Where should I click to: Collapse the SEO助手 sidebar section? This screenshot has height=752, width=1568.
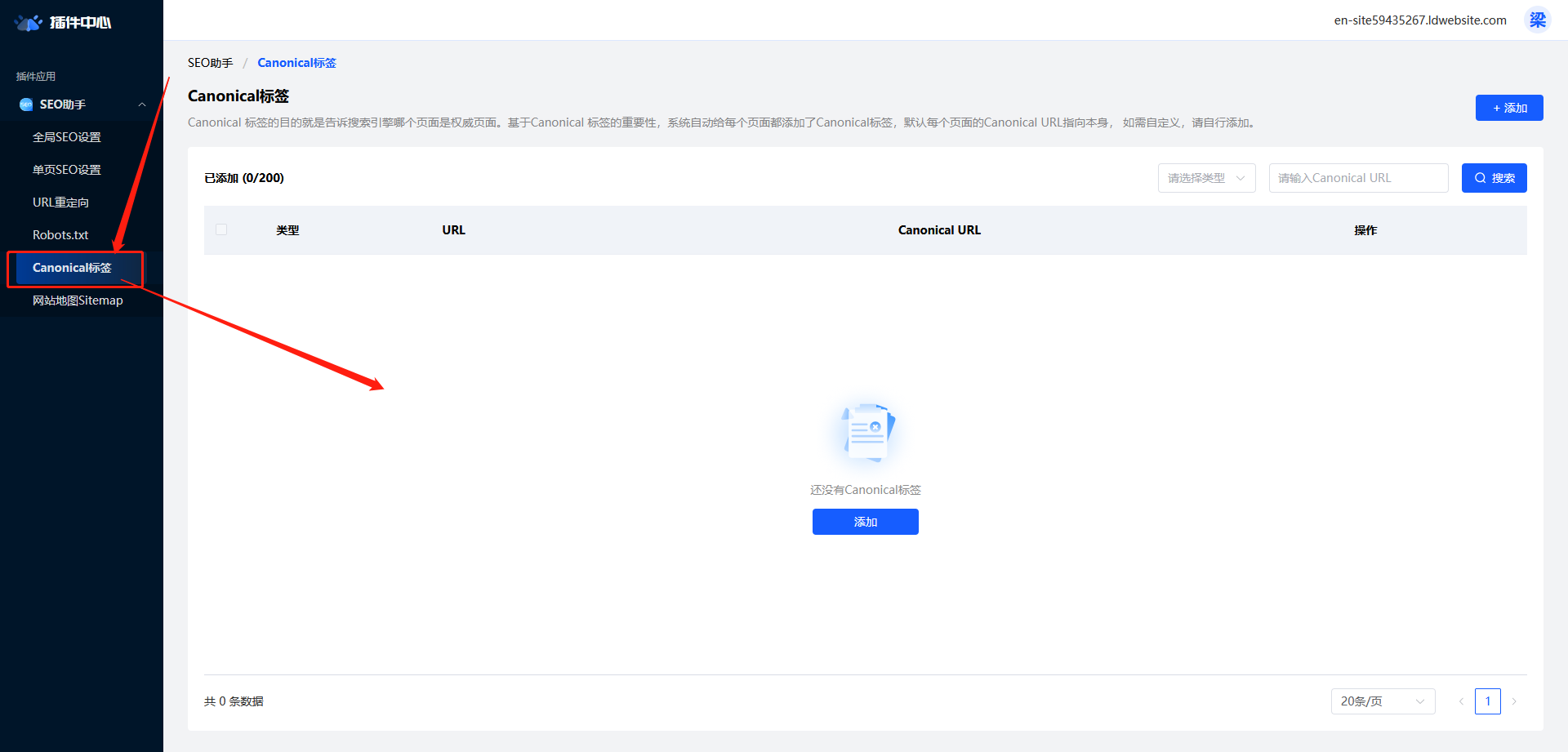click(142, 105)
